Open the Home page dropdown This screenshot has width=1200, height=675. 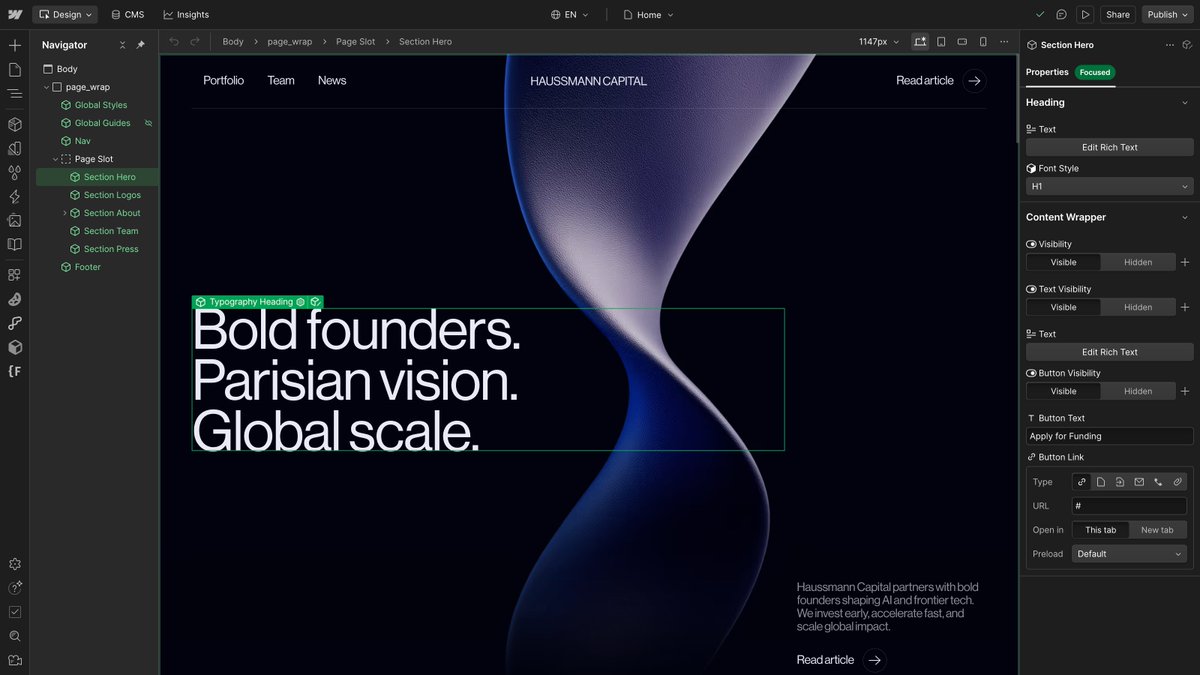coord(648,15)
